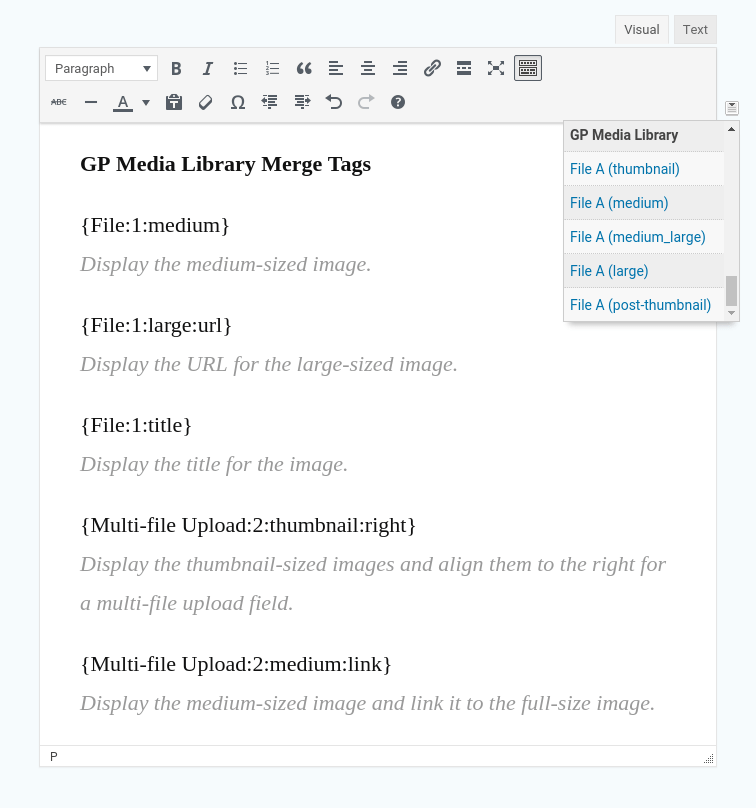Viewport: 756px width, 808px height.
Task: Open the special character Omega picker
Action: pos(238,102)
